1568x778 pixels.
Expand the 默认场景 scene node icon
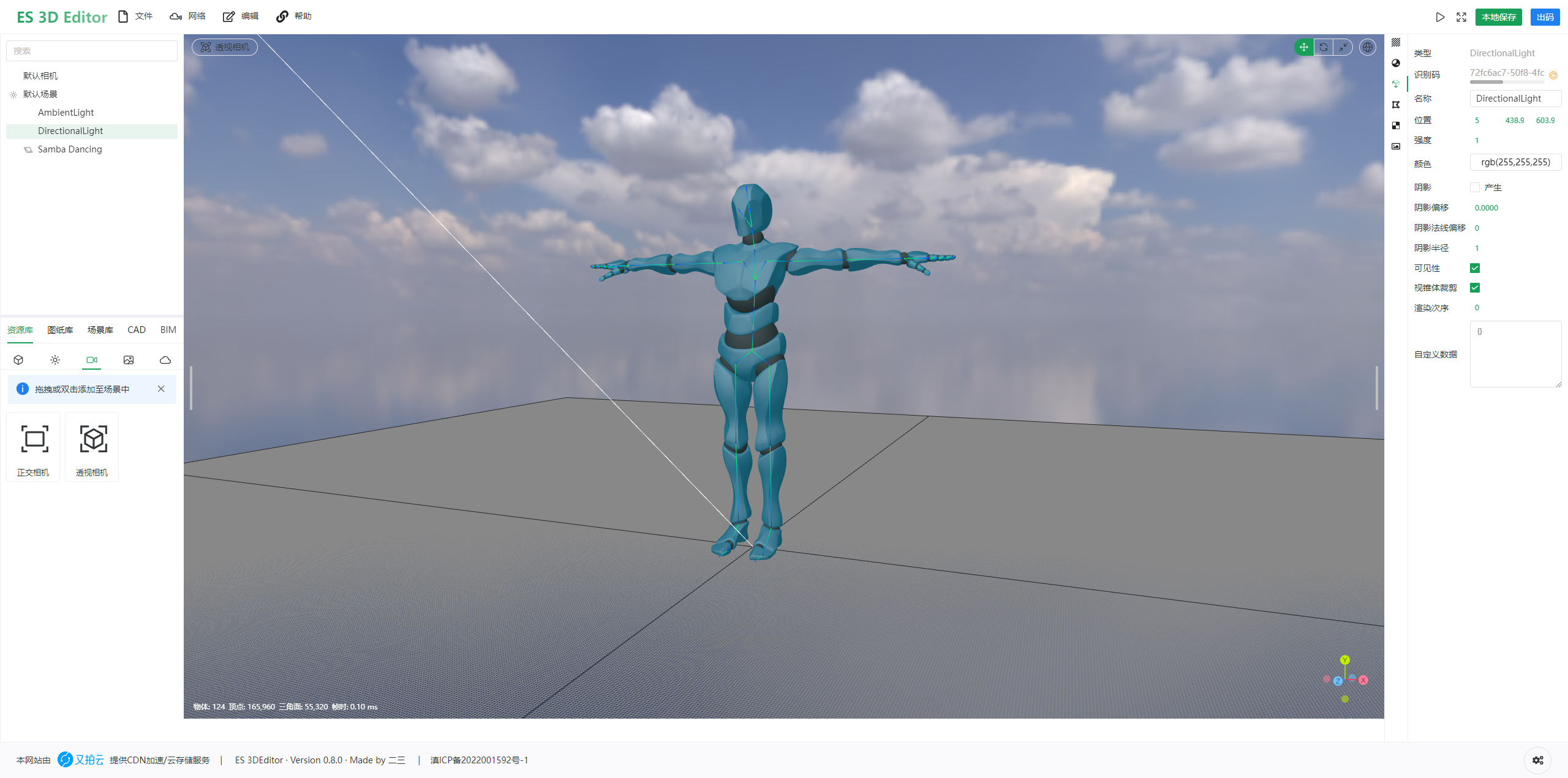click(x=13, y=94)
